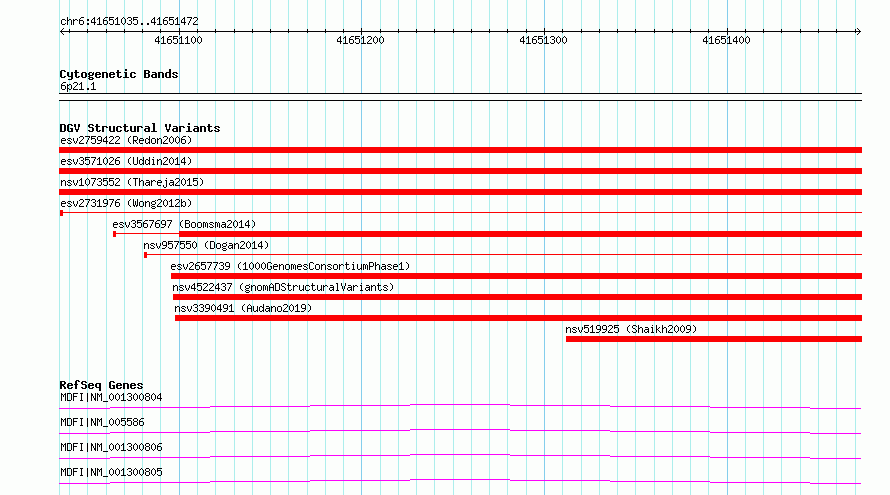Click the 6p21.1 cytogenetic band label
This screenshot has width=890, height=495.
coord(78,87)
